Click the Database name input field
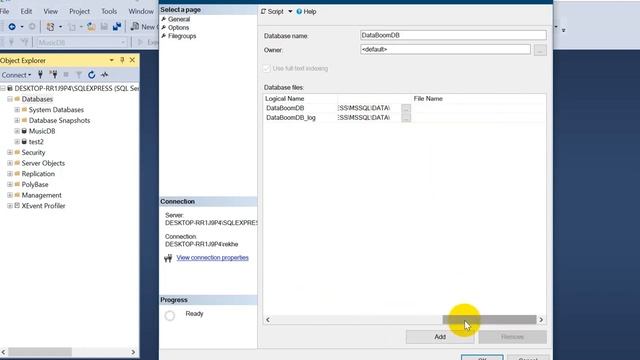Viewport: 640px width, 360px height. click(x=453, y=35)
